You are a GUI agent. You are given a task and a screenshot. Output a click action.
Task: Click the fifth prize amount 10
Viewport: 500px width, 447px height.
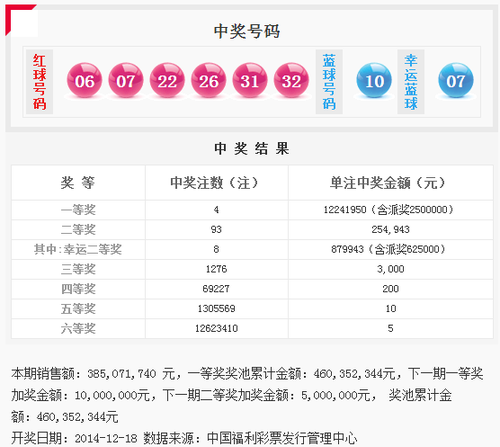click(391, 309)
